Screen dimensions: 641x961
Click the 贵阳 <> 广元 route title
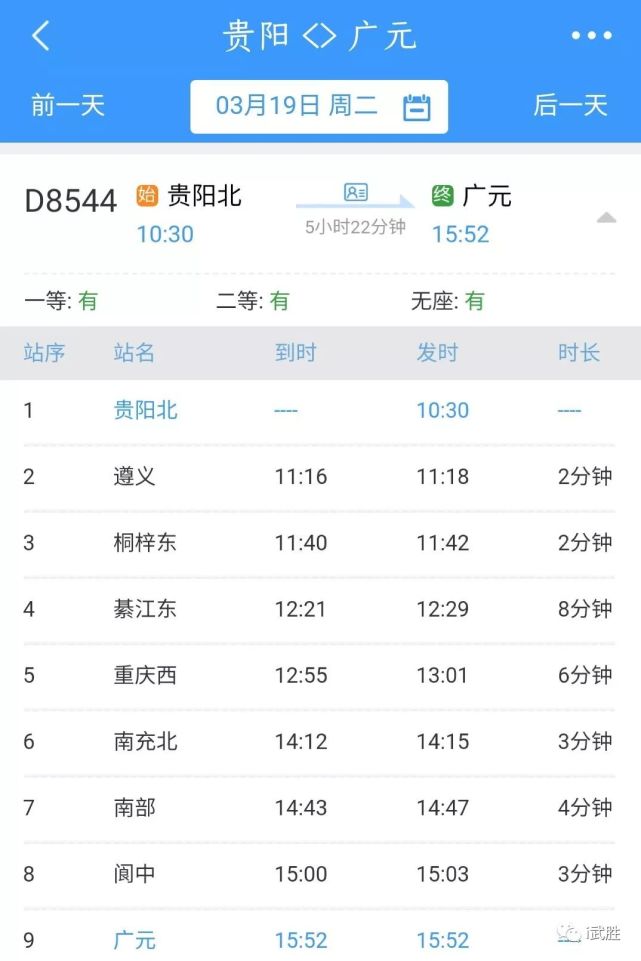point(320,35)
